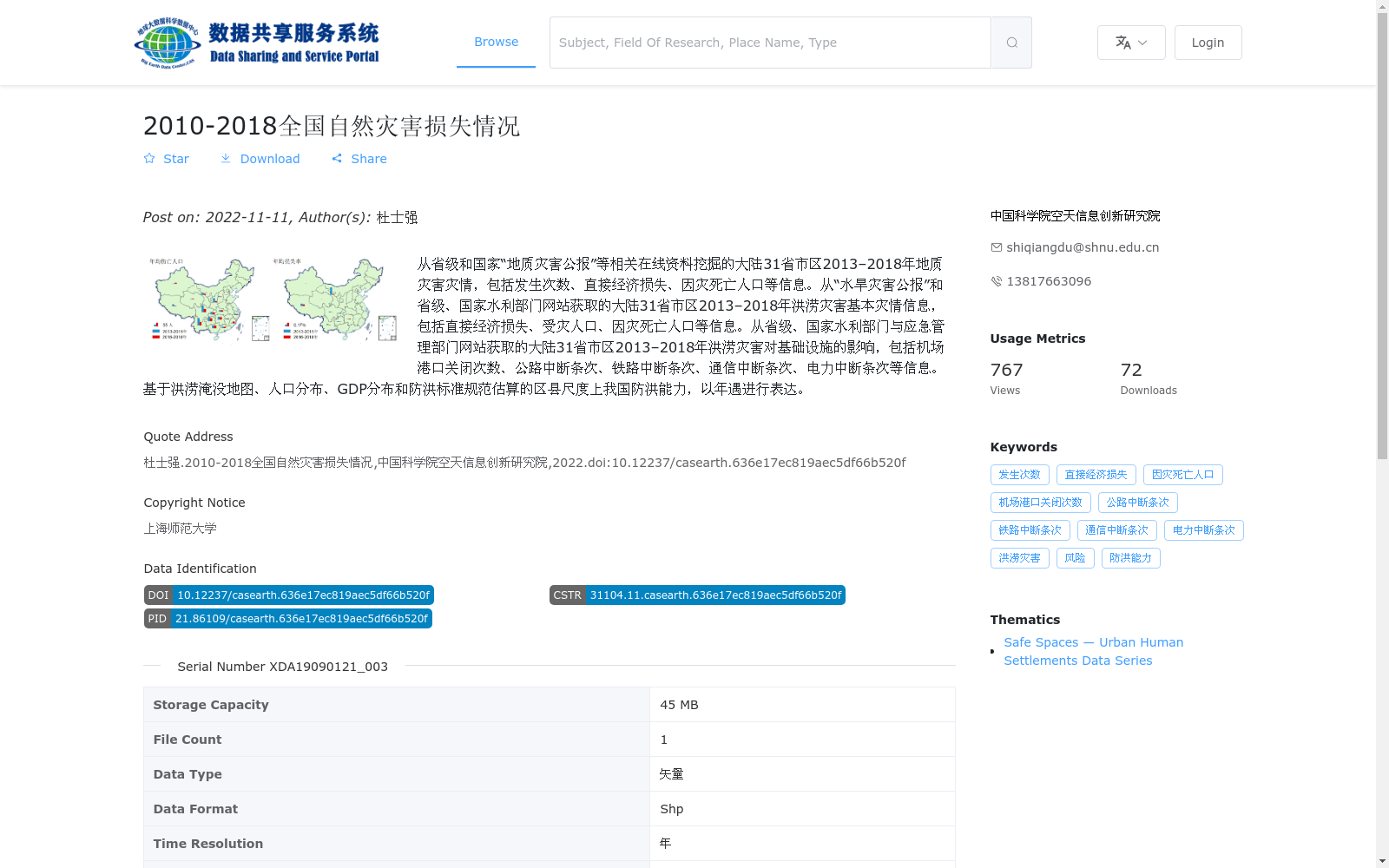Click the email envelope icon
The width and height of the screenshot is (1389, 868).
click(997, 247)
